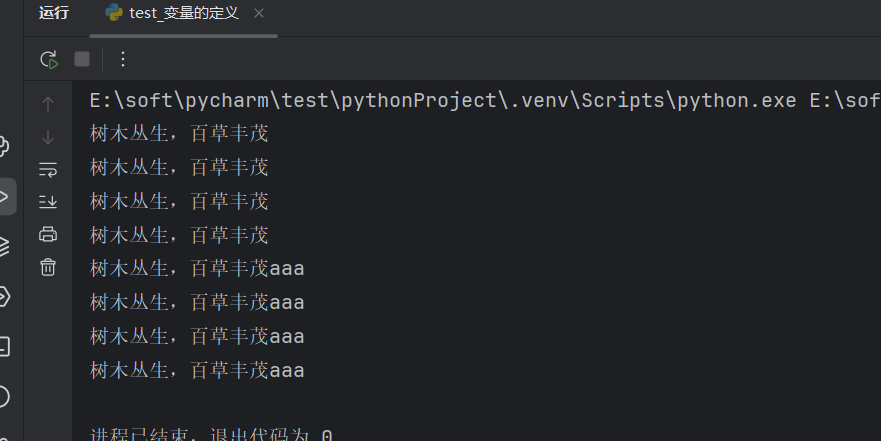Open the hexagon sidebar tool icon

4,296
